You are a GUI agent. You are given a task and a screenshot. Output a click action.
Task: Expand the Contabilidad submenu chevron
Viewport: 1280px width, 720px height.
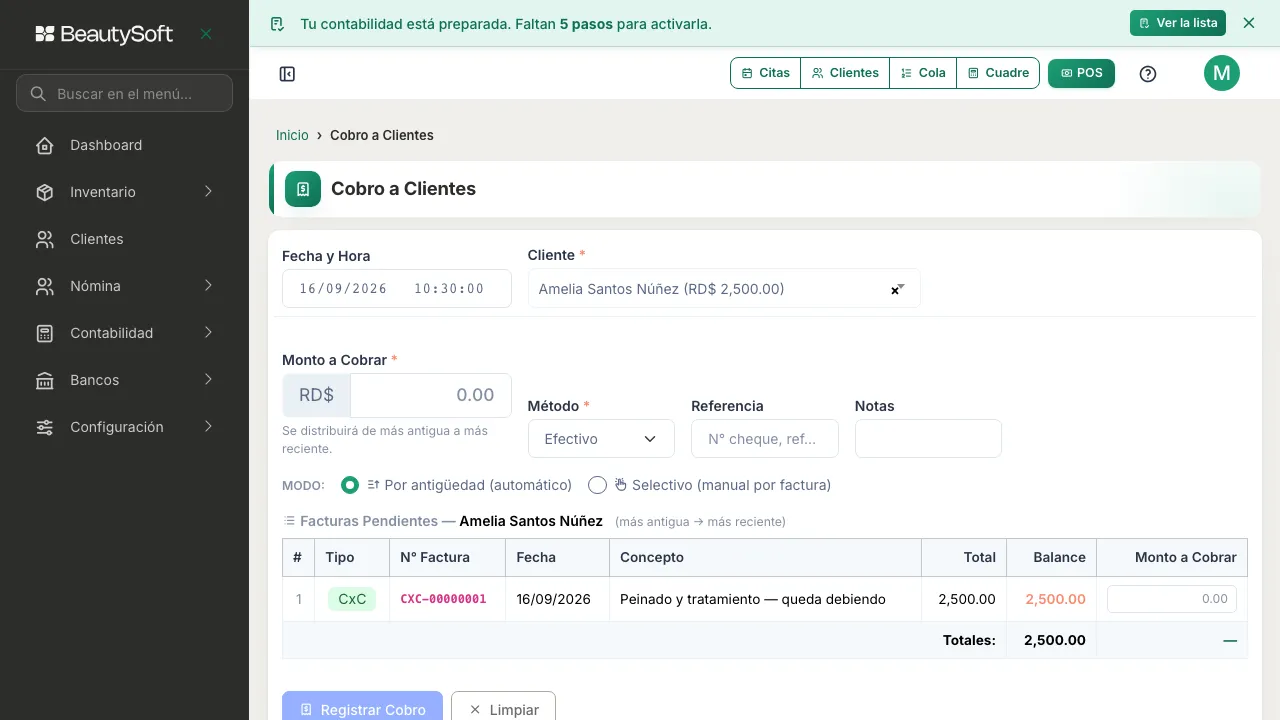pyautogui.click(x=208, y=332)
